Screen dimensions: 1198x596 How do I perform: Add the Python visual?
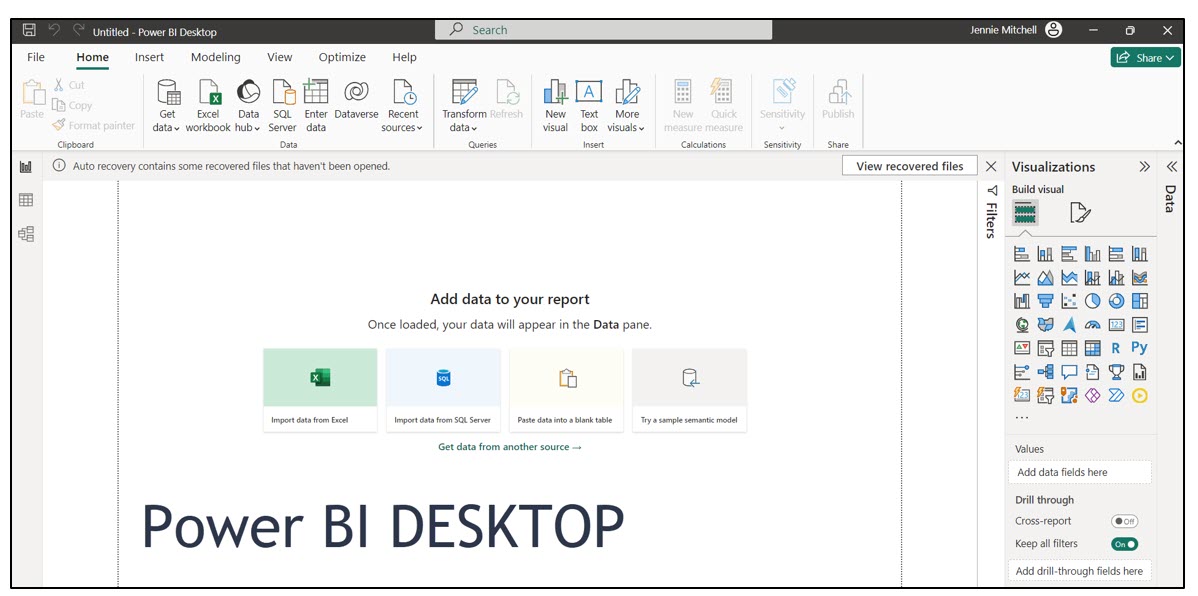tap(1140, 348)
